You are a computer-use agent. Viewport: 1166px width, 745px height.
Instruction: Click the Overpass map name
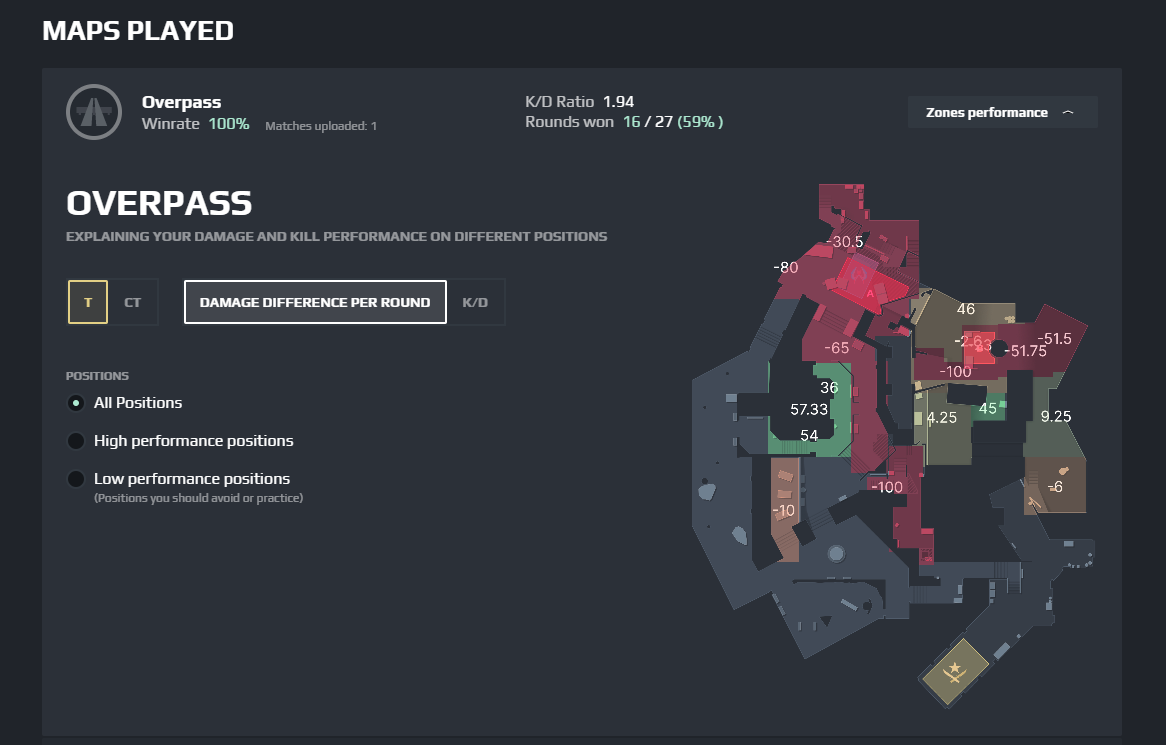click(x=181, y=102)
